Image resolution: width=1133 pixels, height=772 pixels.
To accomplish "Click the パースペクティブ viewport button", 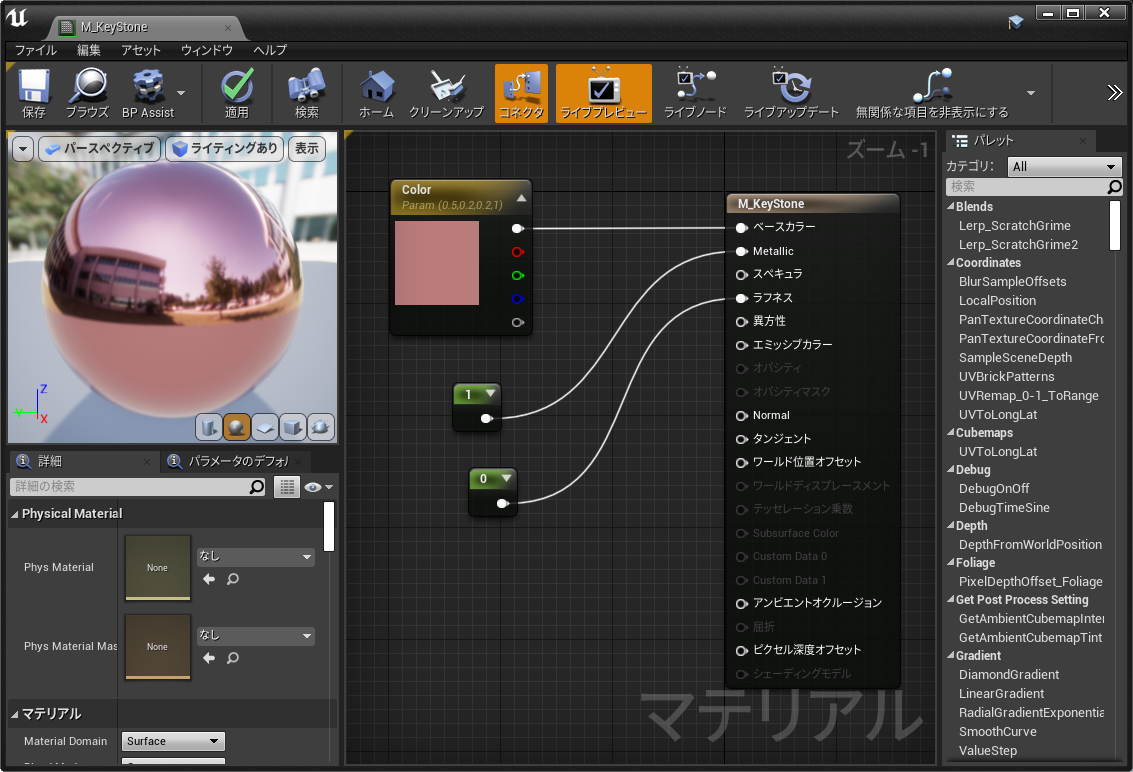I will (x=100, y=149).
